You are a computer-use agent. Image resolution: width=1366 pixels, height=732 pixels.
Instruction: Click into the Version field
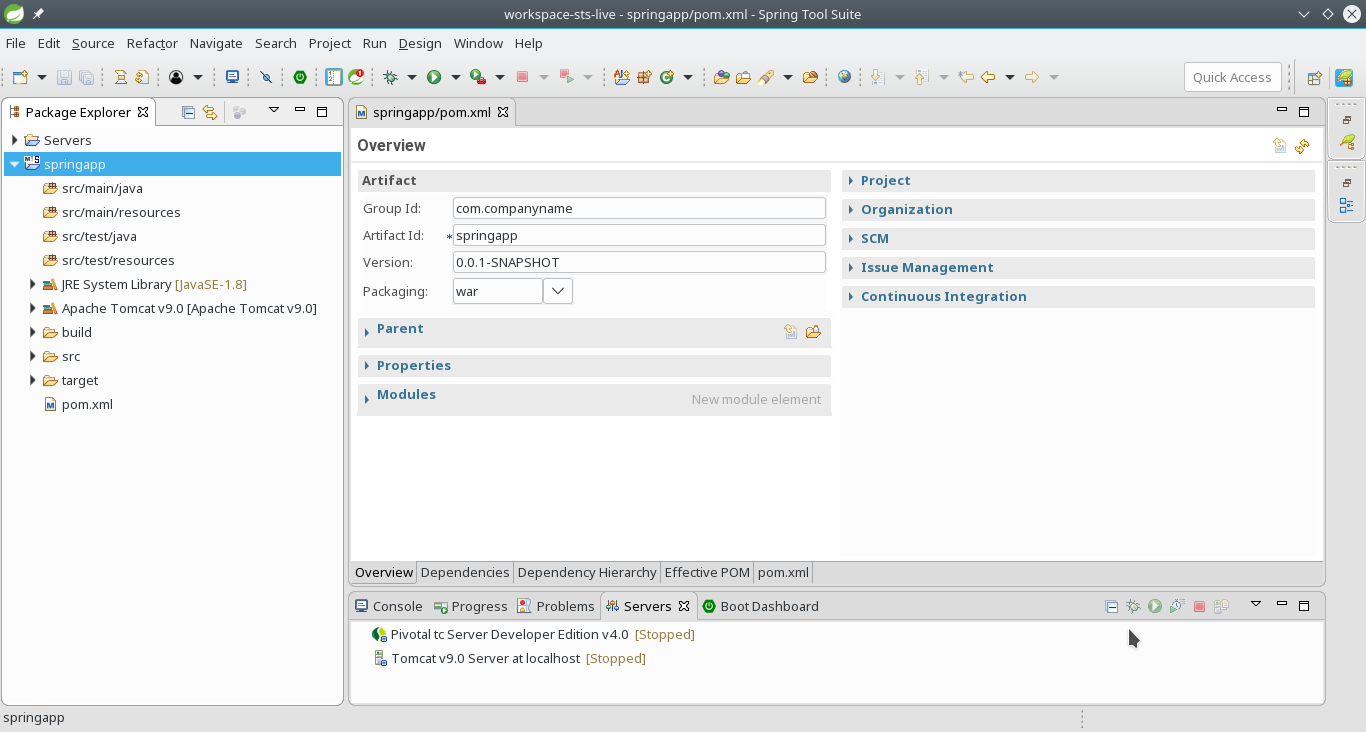point(639,262)
